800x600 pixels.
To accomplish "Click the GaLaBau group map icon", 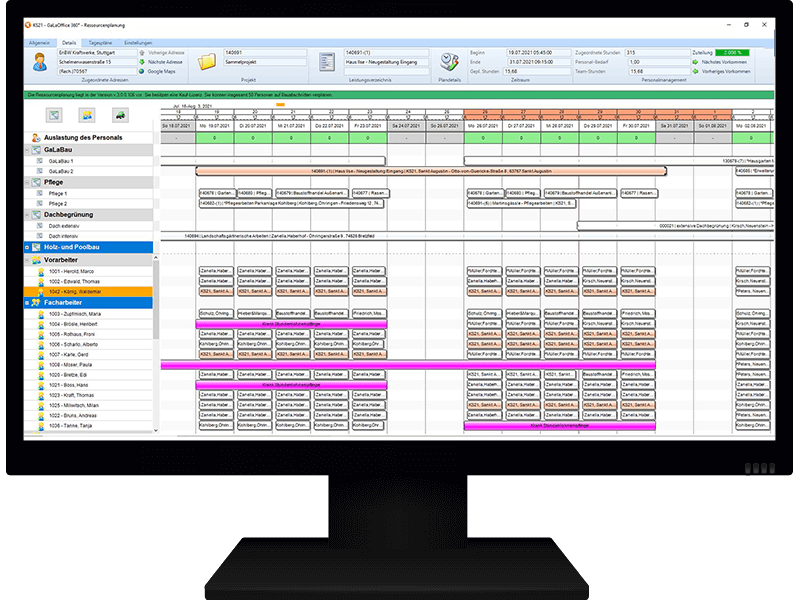I will click(x=36, y=150).
